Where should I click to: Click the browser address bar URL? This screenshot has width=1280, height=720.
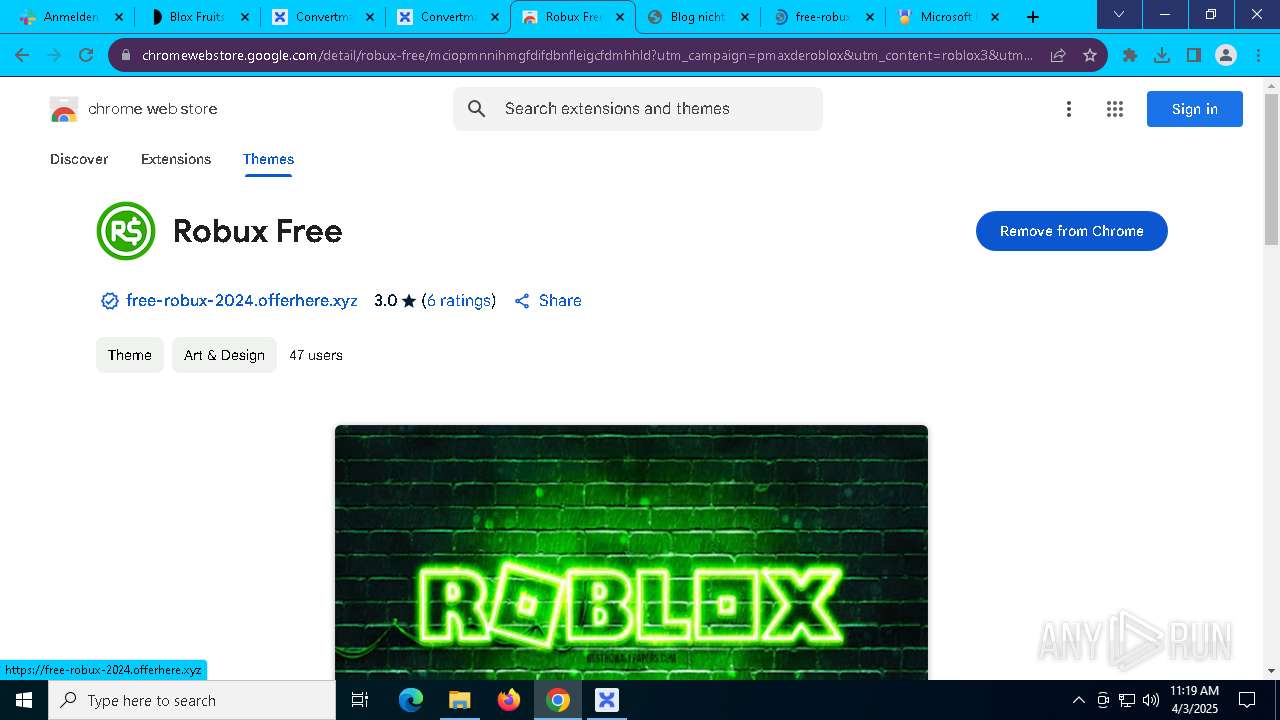pos(587,55)
